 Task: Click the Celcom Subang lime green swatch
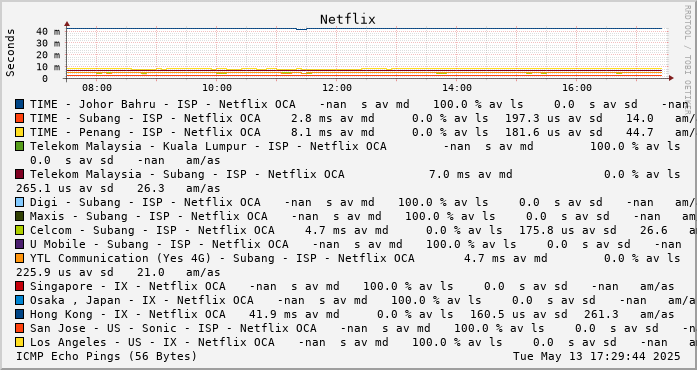(20, 230)
